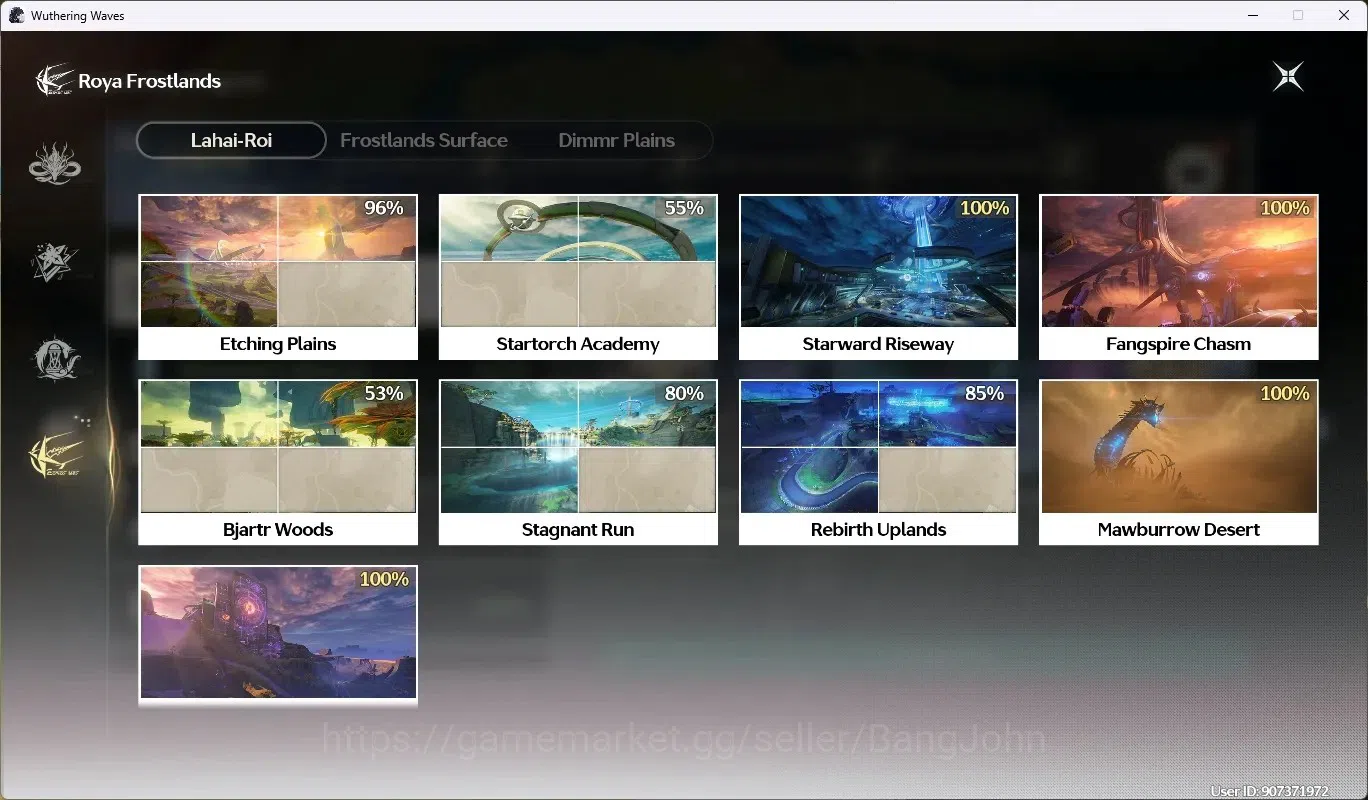
Task: Click the Starward Riseway name label
Action: pyautogui.click(x=878, y=344)
